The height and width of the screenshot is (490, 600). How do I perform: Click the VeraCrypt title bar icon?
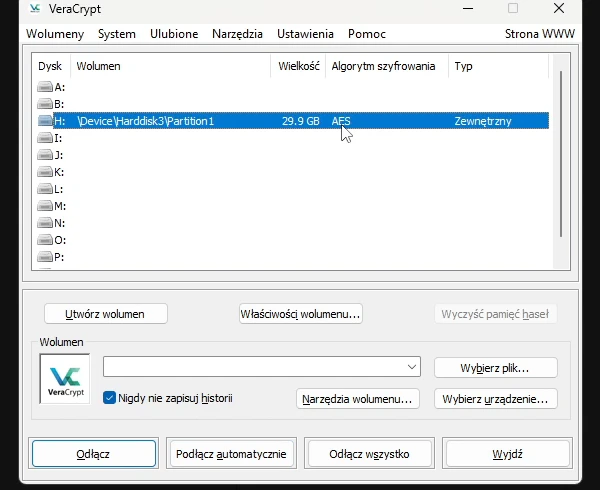35,8
